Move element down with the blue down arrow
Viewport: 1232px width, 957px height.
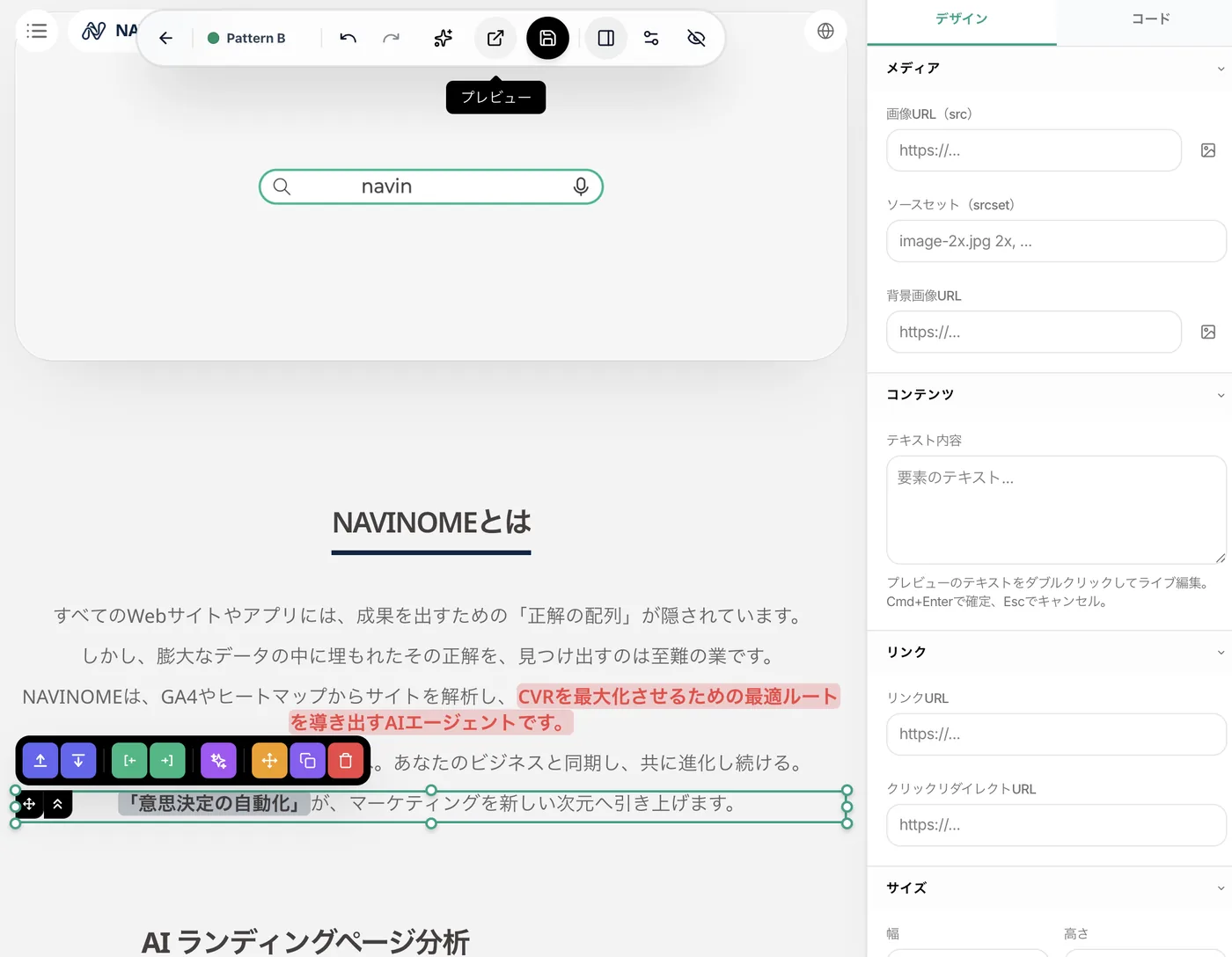78,761
